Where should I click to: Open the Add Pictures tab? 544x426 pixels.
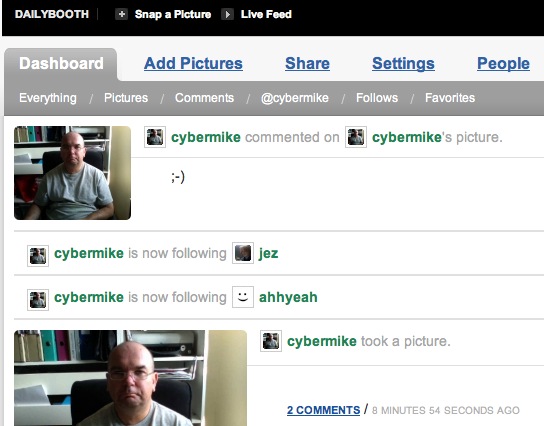tap(193, 63)
